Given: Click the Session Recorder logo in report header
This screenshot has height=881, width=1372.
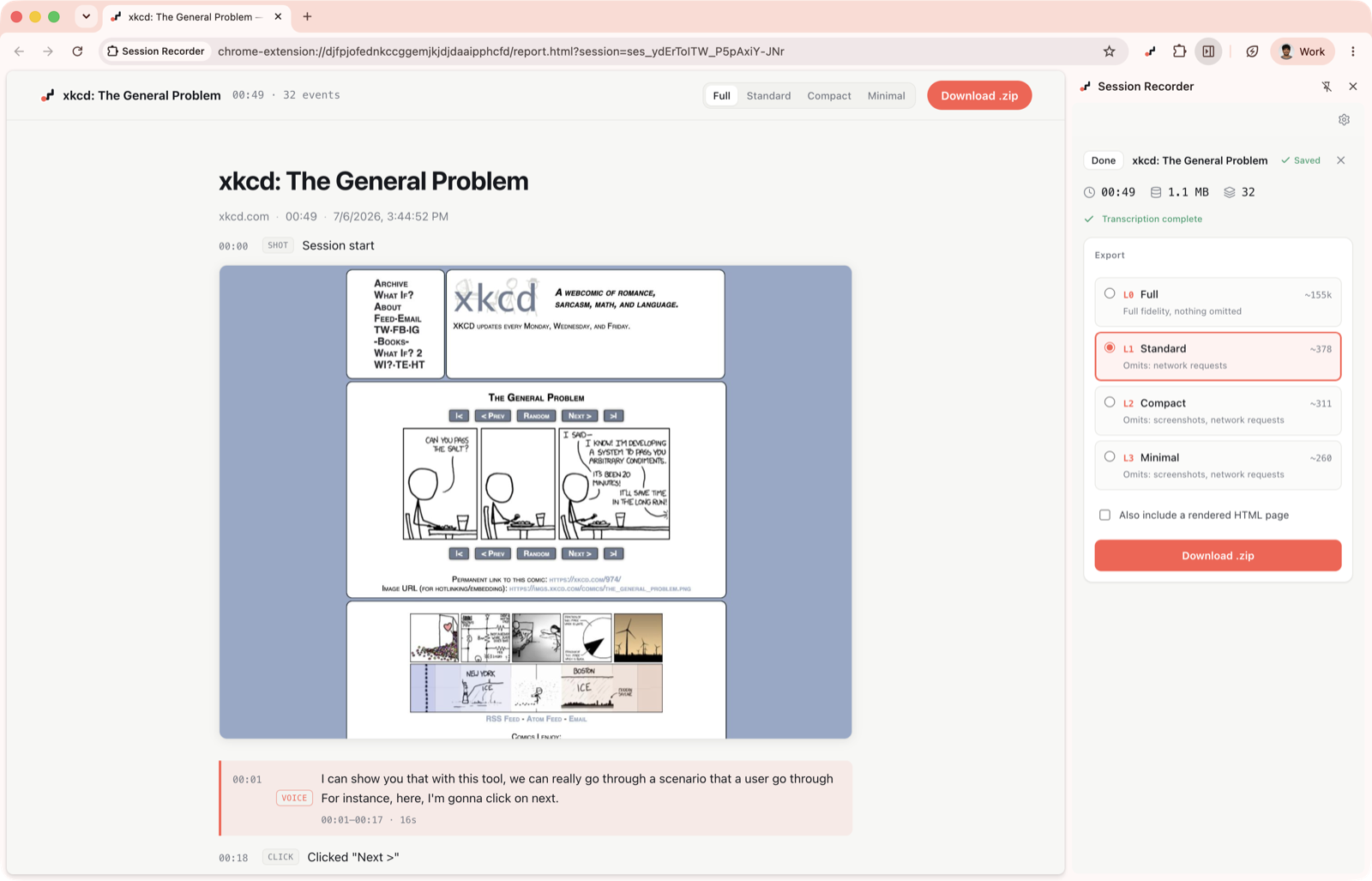Looking at the screenshot, I should 47,95.
